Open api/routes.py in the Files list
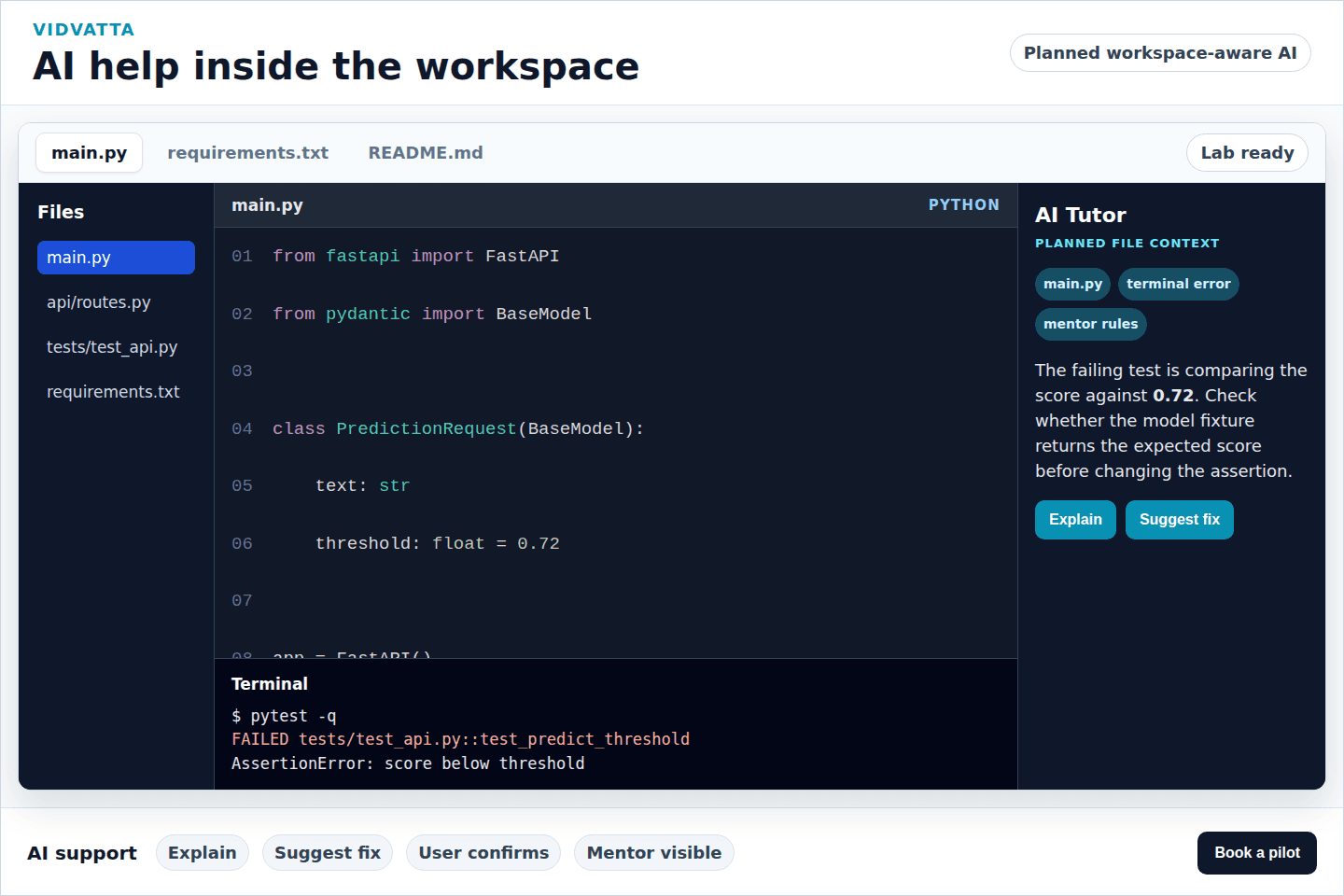This screenshot has height=896, width=1344. (116, 302)
